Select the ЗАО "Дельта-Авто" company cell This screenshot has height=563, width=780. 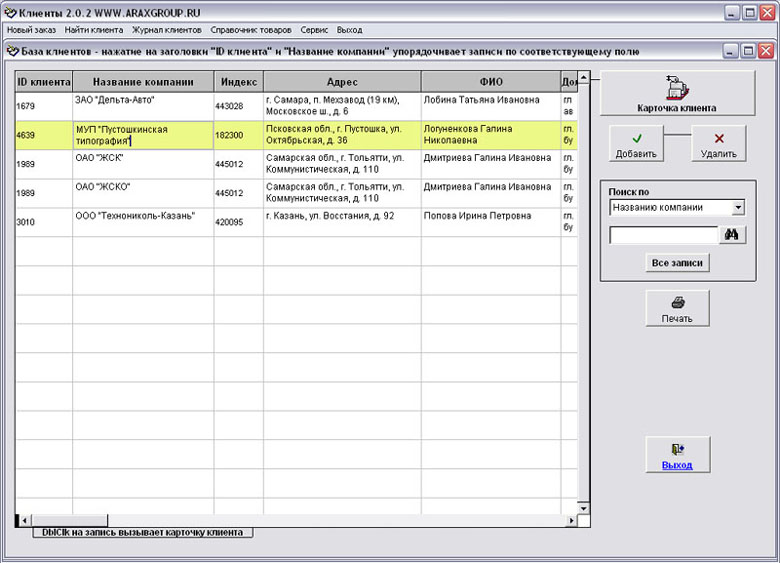(x=143, y=106)
